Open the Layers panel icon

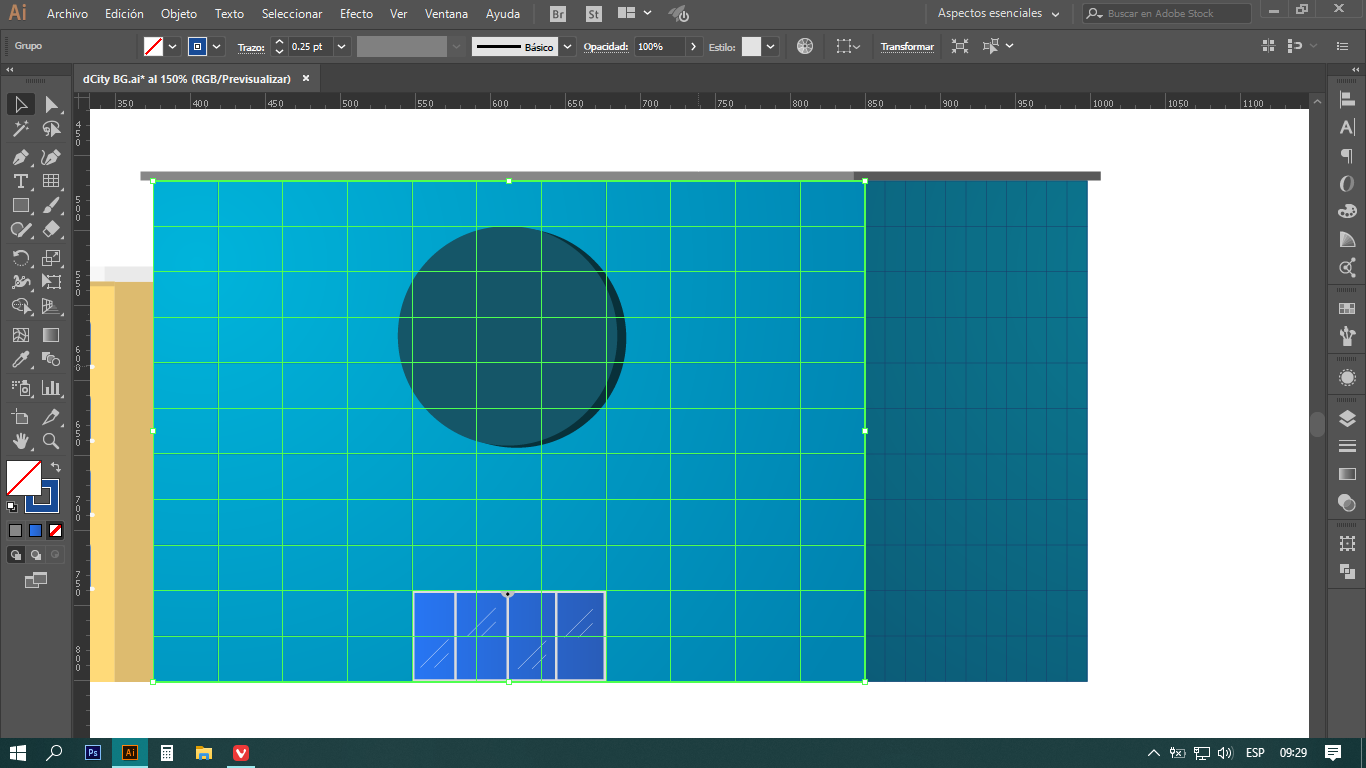pos(1347,418)
